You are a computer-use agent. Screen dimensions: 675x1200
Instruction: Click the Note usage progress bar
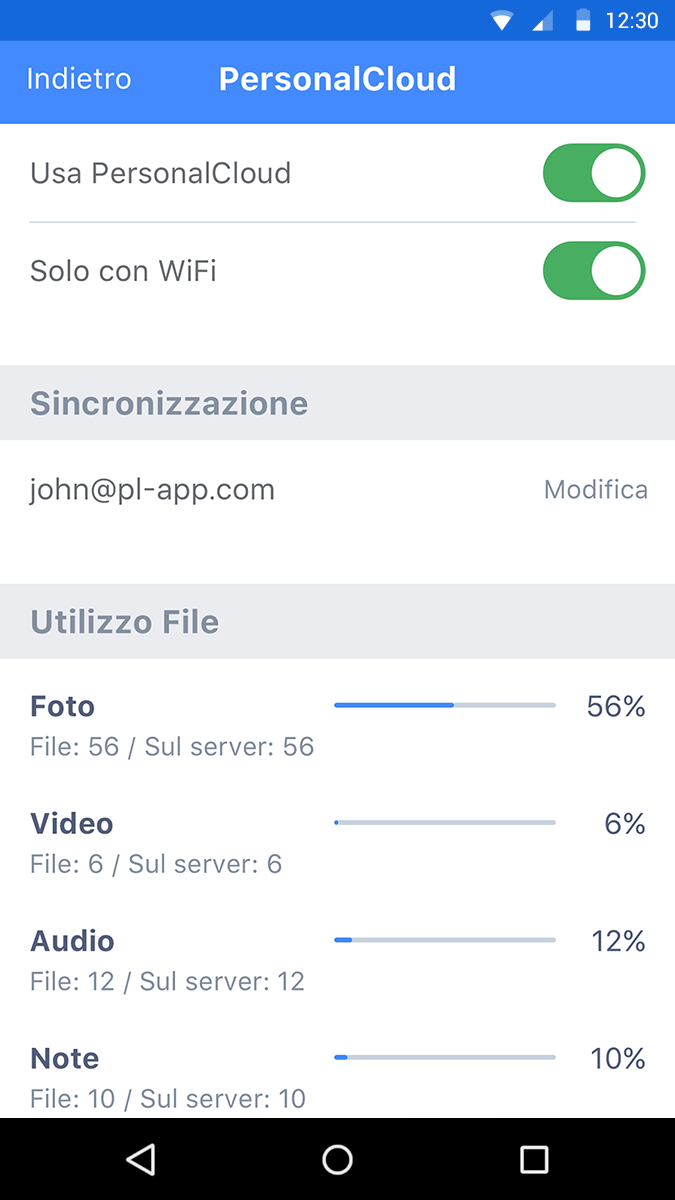click(x=444, y=1057)
